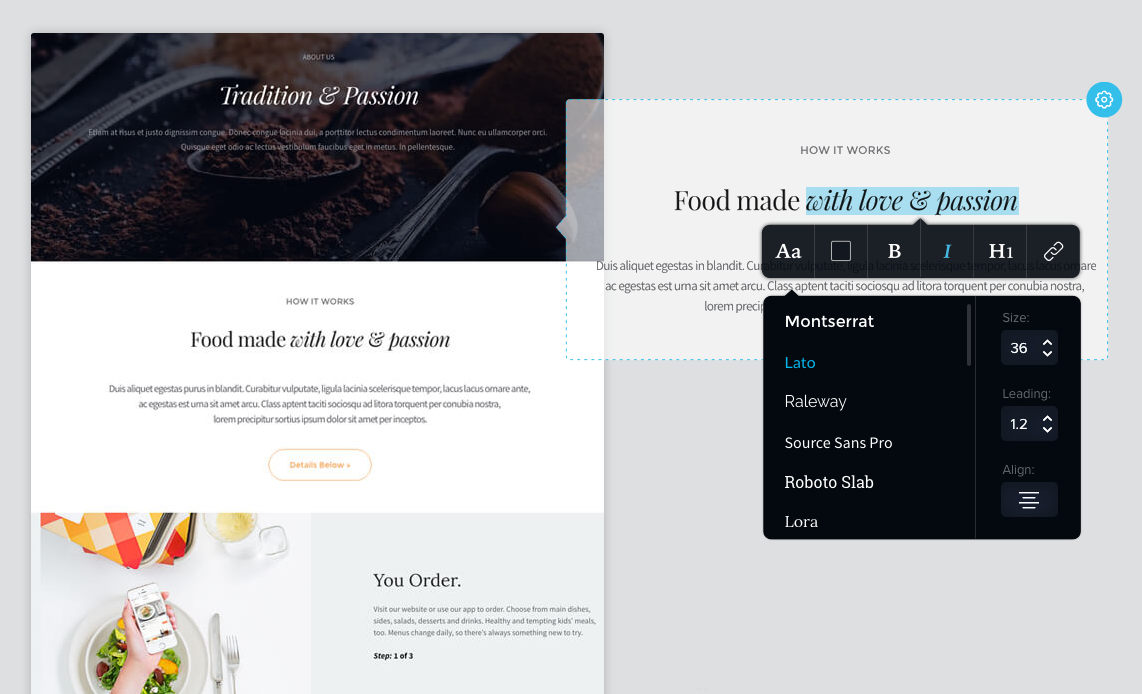
Task: Open block settings gear icon
Action: coord(1104,100)
